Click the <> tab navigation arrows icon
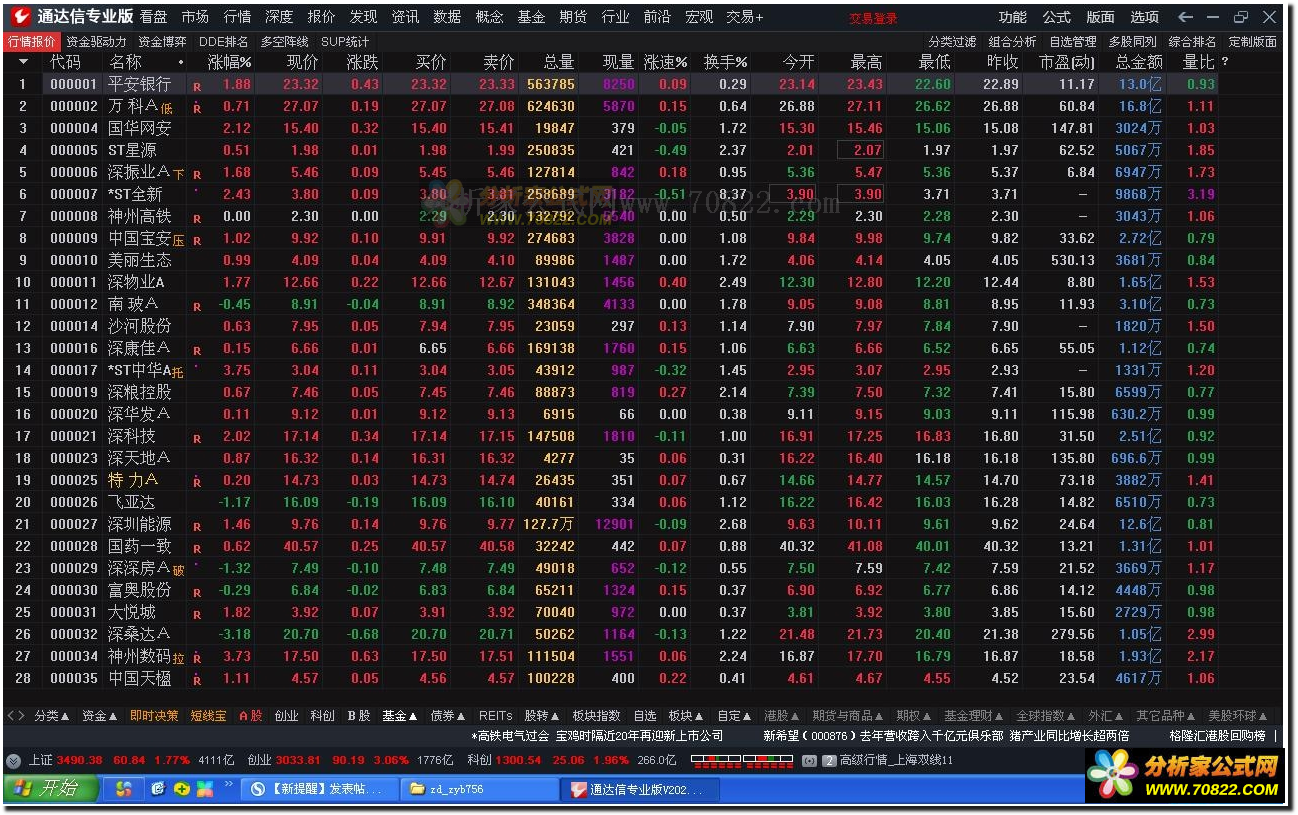The height and width of the screenshot is (815, 1298). pos(16,716)
